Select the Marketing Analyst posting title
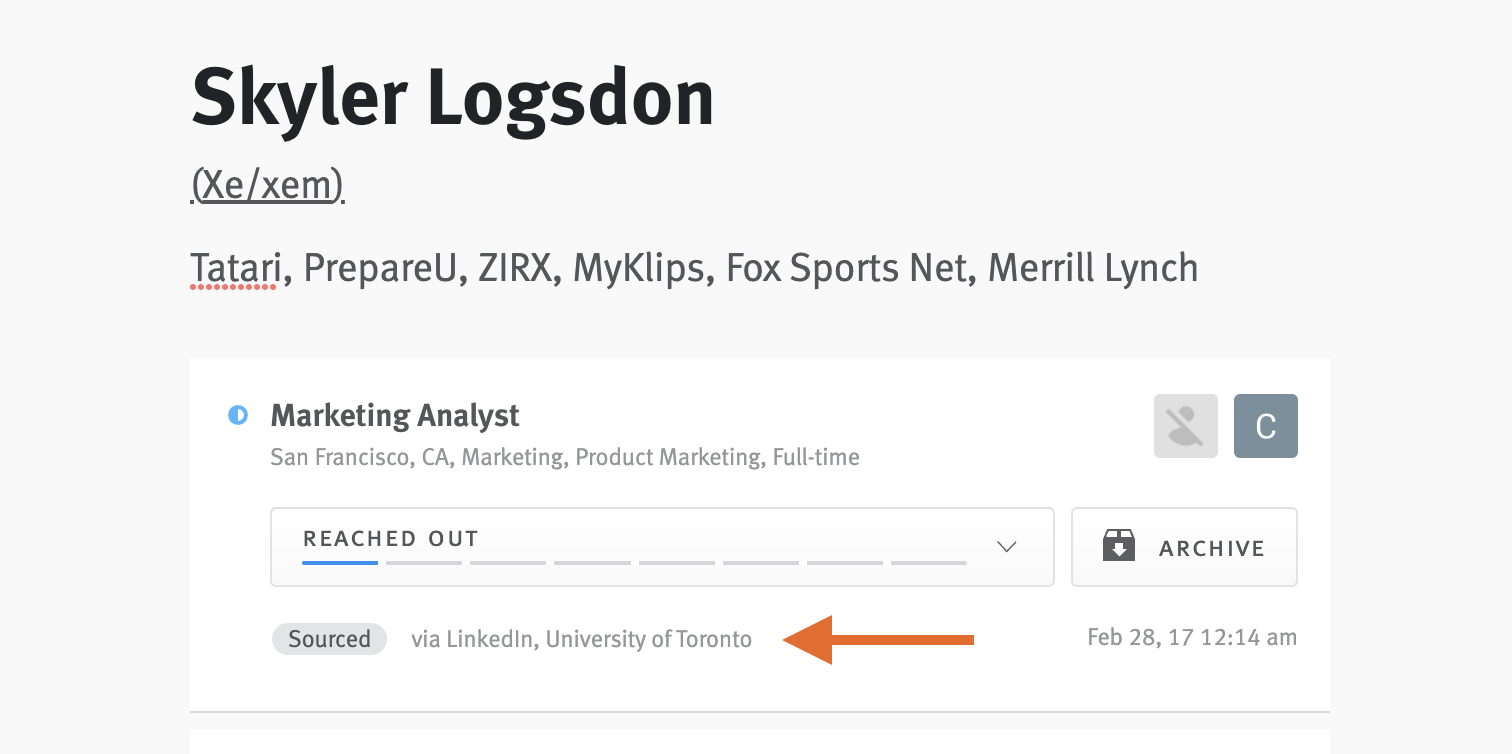1512x754 pixels. click(x=394, y=416)
